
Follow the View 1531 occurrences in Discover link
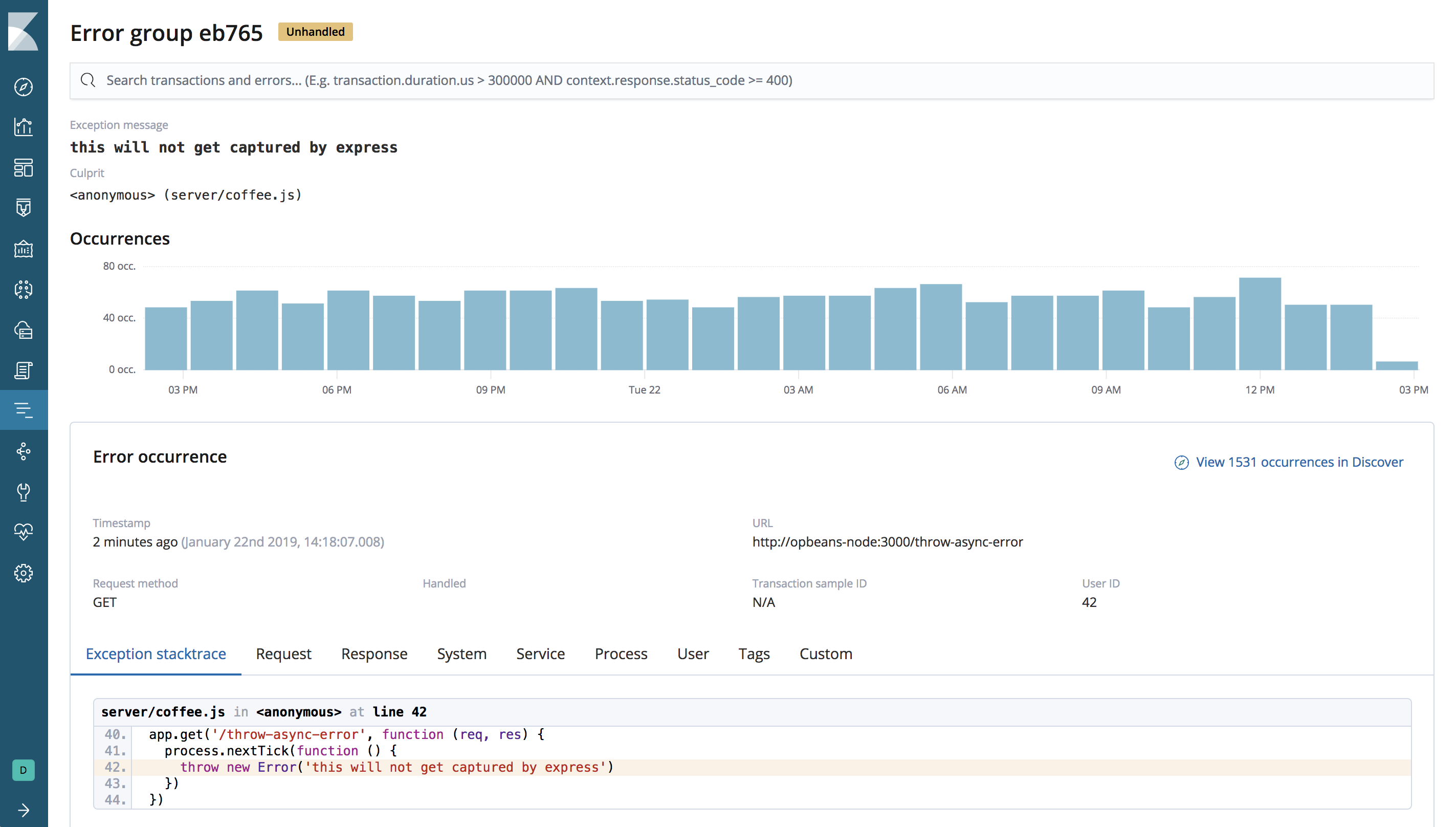click(x=1299, y=462)
